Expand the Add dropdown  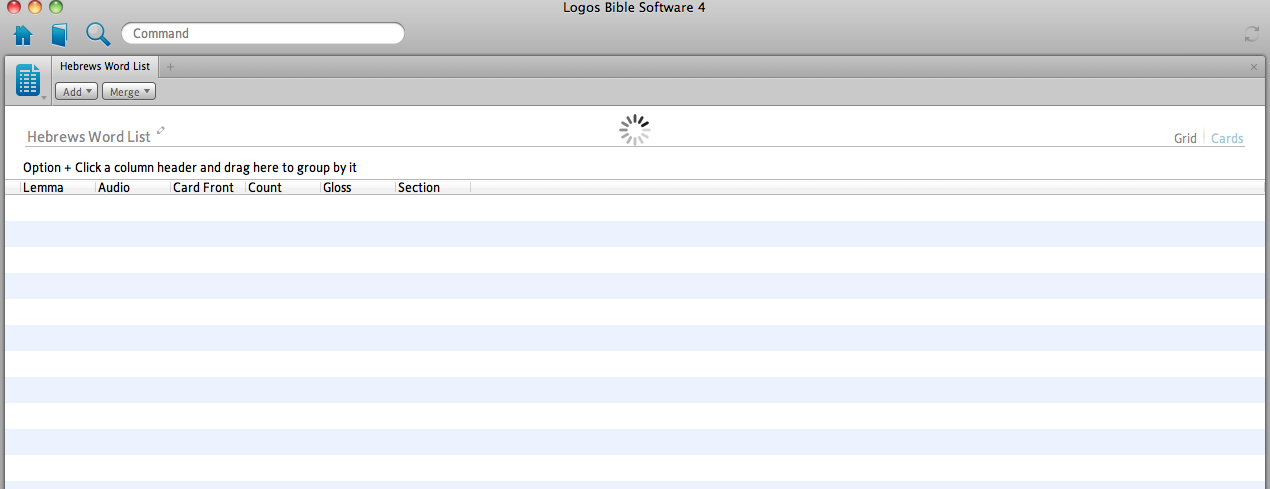(76, 91)
